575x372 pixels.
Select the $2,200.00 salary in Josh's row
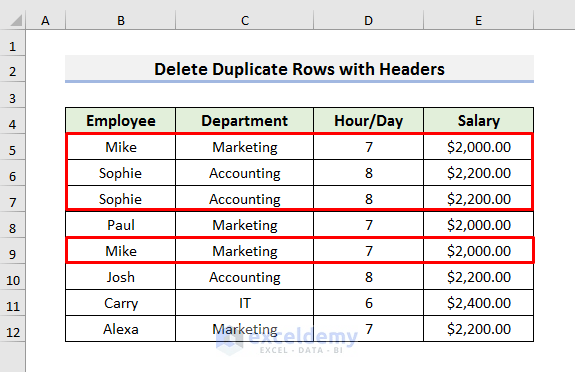point(479,277)
